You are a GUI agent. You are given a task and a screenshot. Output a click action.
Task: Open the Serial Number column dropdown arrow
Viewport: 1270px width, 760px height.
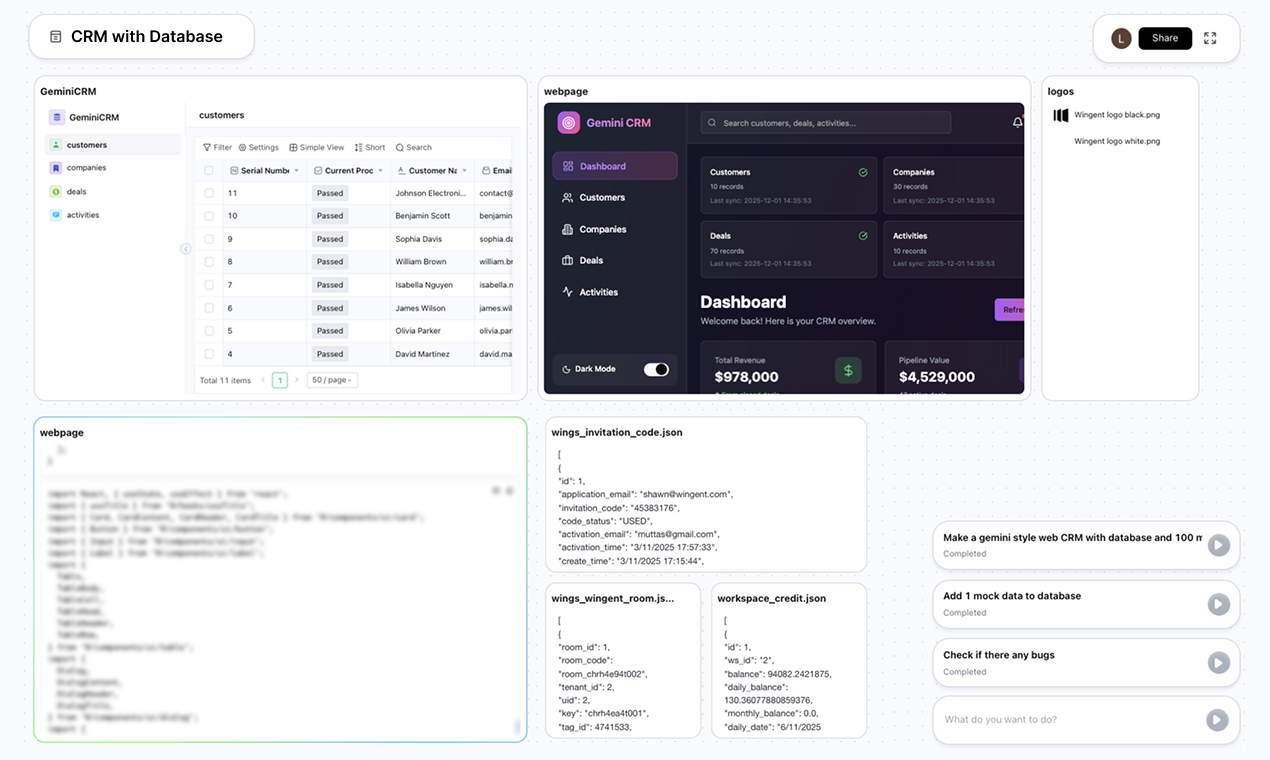pyautogui.click(x=297, y=171)
